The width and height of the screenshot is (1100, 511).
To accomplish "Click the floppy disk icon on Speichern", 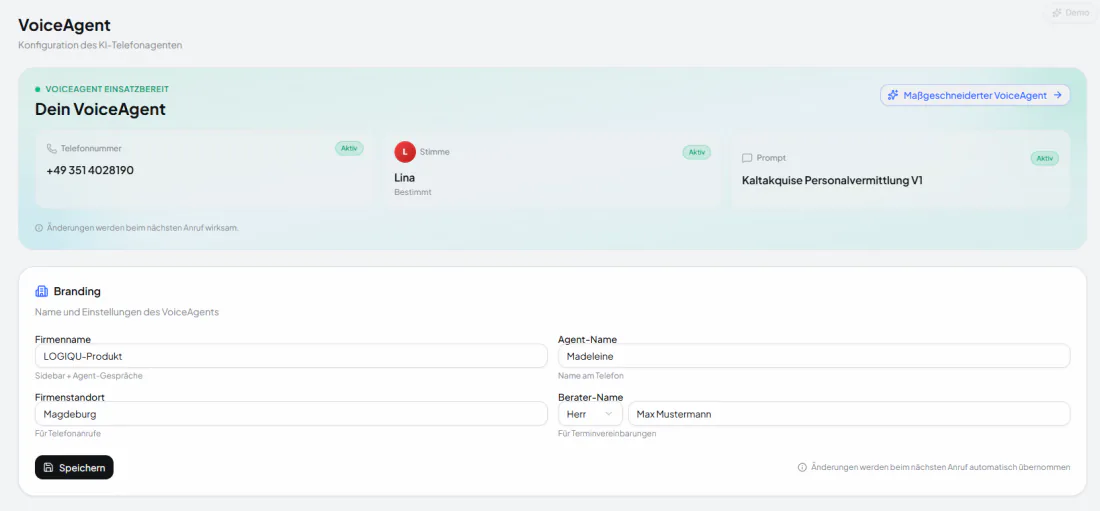I will 48,467.
